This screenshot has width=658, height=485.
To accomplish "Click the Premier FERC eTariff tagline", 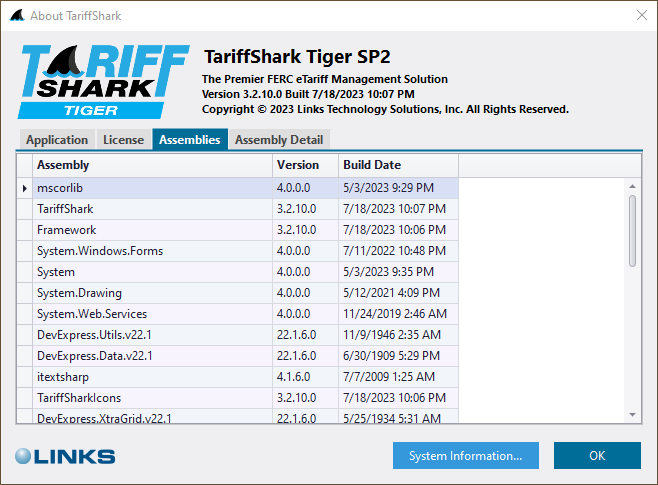I will point(324,79).
